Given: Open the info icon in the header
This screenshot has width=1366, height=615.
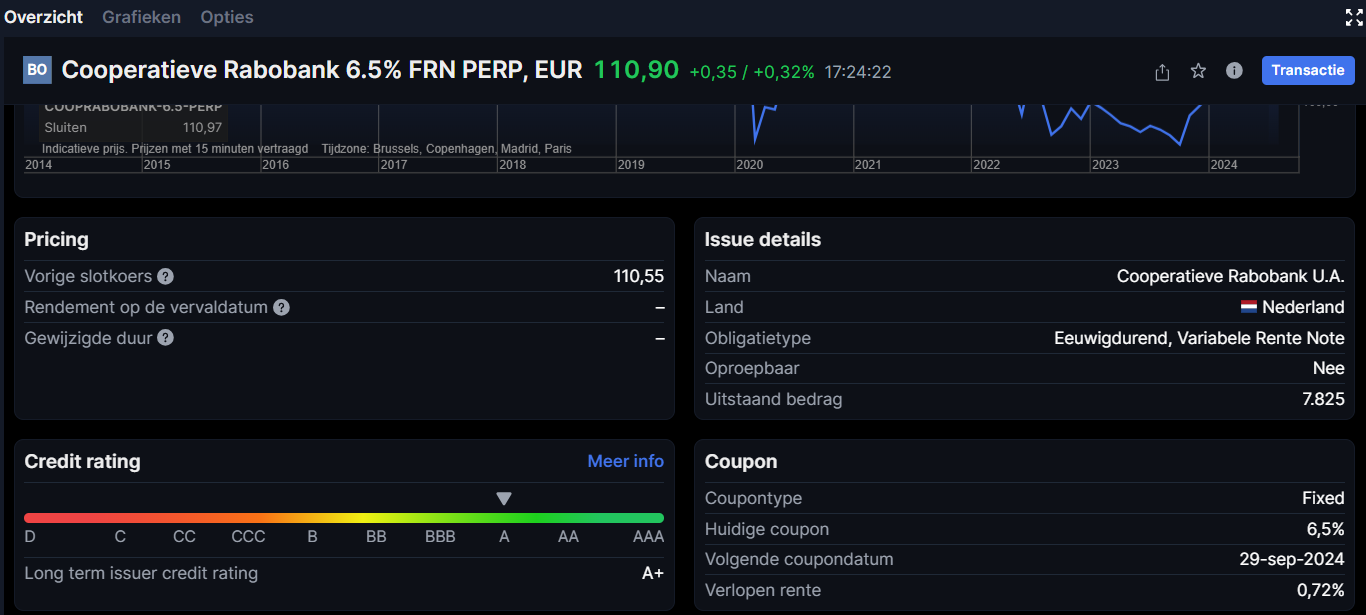Looking at the screenshot, I should click(1234, 71).
